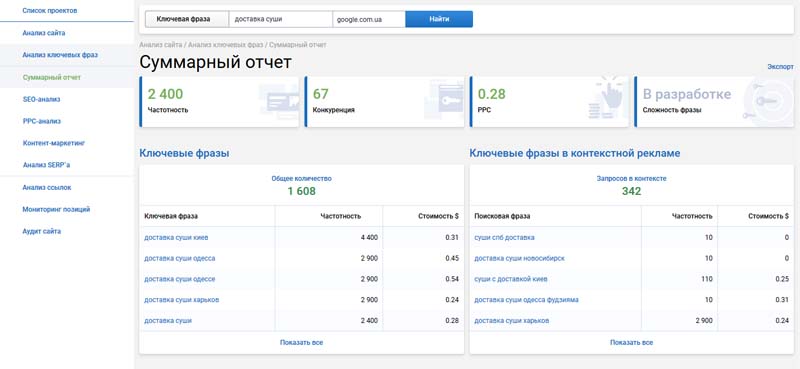This screenshot has width=800, height=369.
Task: Open Анализ SERP'а sidebar item
Action: pyautogui.click(x=46, y=165)
